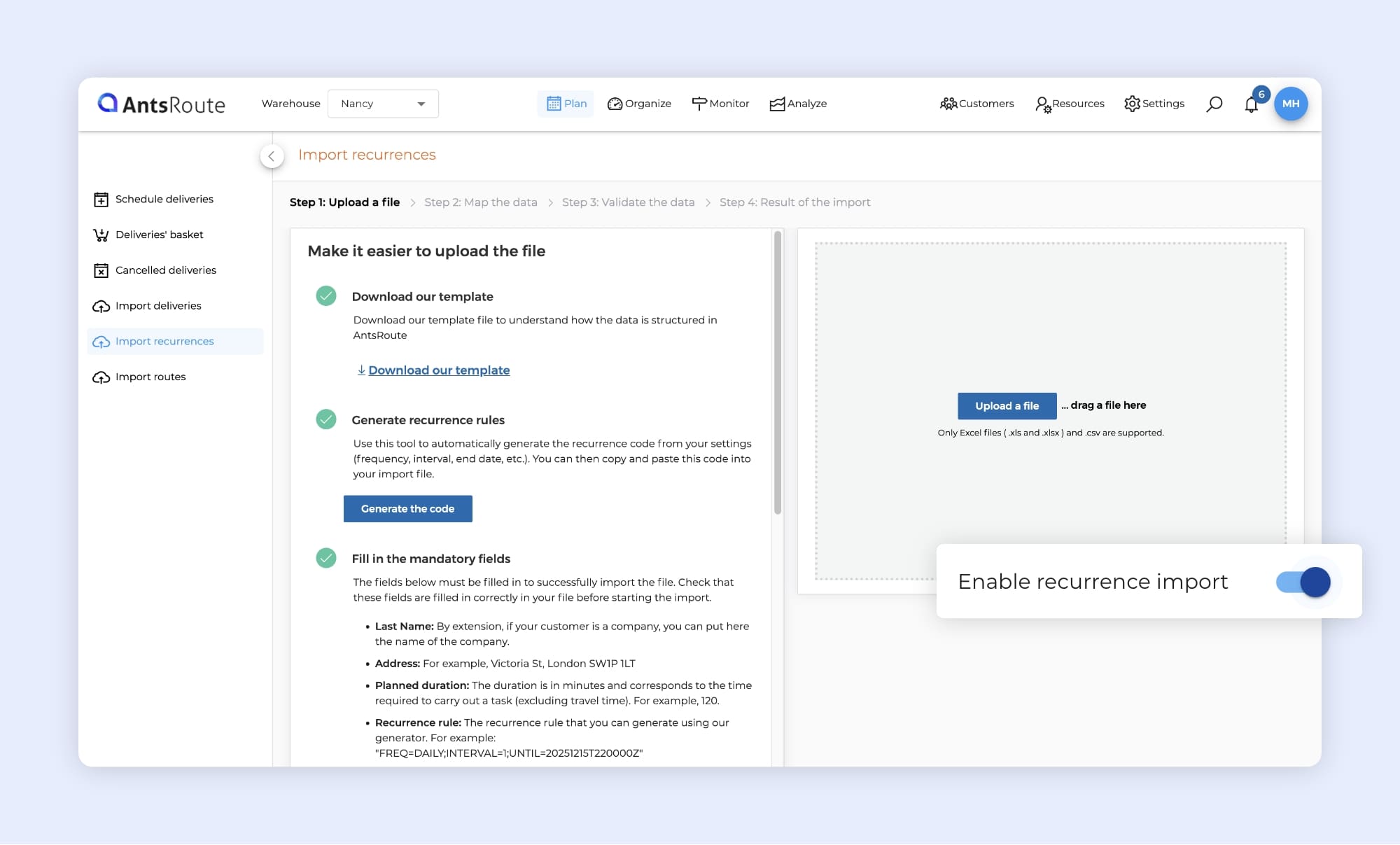1400x845 pixels.
Task: Click the Download our template link
Action: pyautogui.click(x=438, y=370)
